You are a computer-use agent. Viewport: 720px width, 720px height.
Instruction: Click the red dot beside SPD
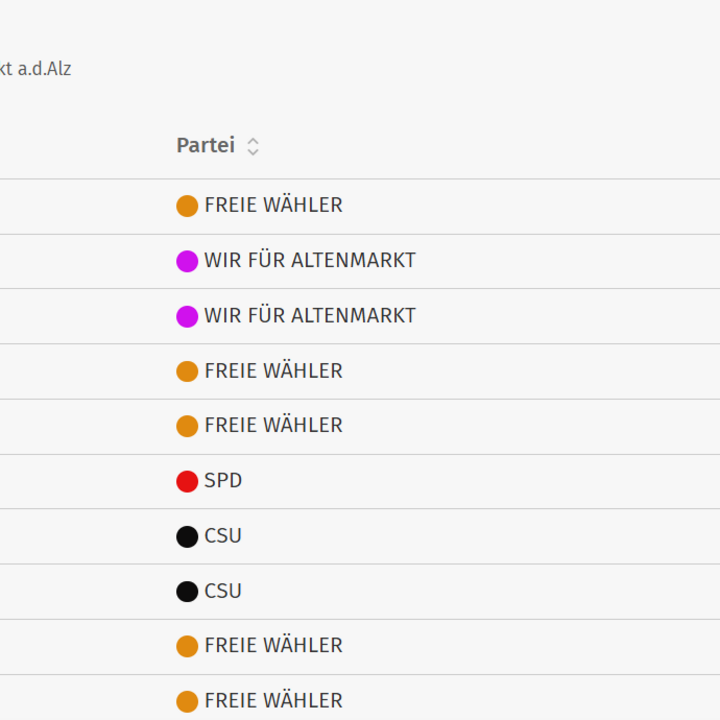(x=187, y=482)
